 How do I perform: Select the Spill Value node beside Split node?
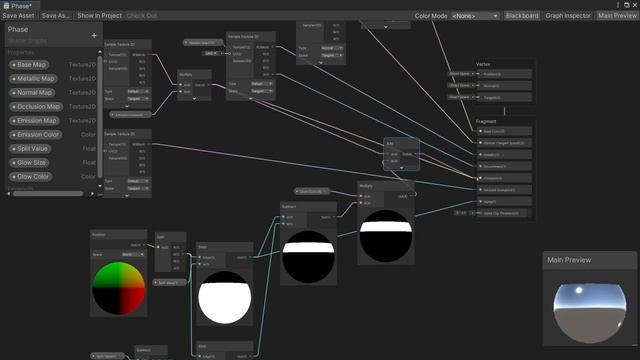[x=170, y=282]
